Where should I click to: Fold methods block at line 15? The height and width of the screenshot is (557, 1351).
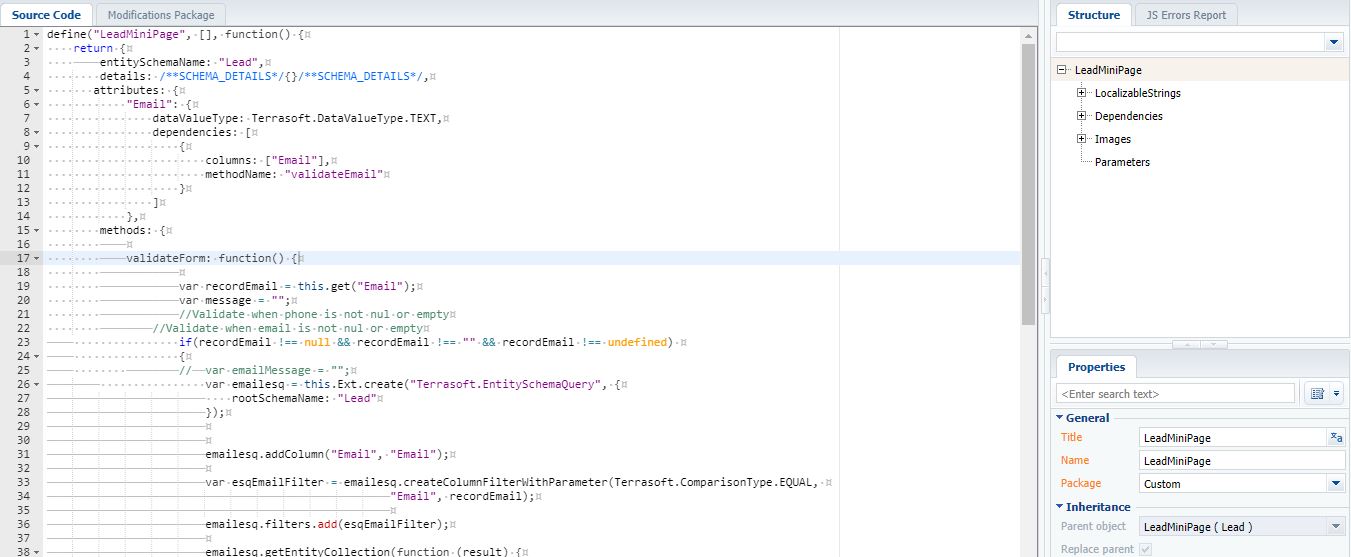(x=37, y=230)
